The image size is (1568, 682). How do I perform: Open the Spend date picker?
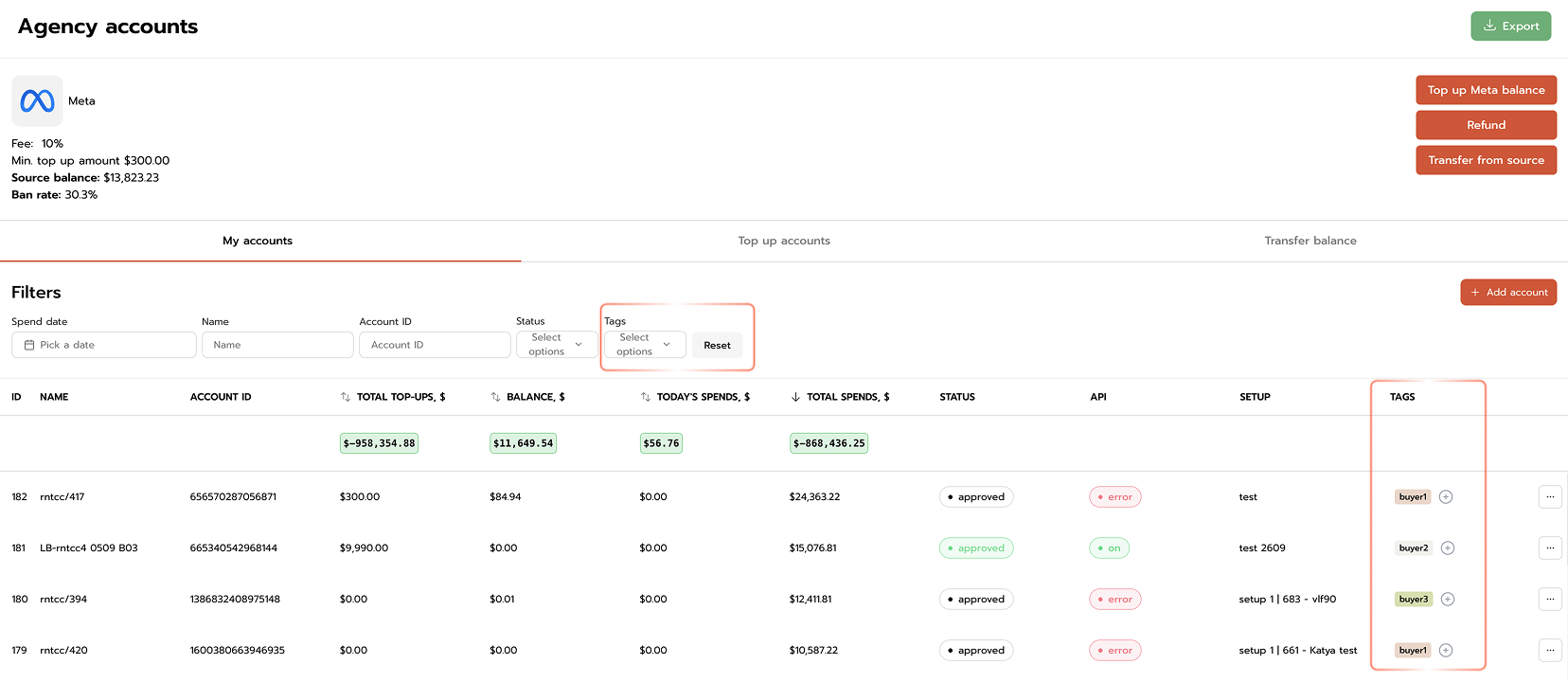coord(103,345)
